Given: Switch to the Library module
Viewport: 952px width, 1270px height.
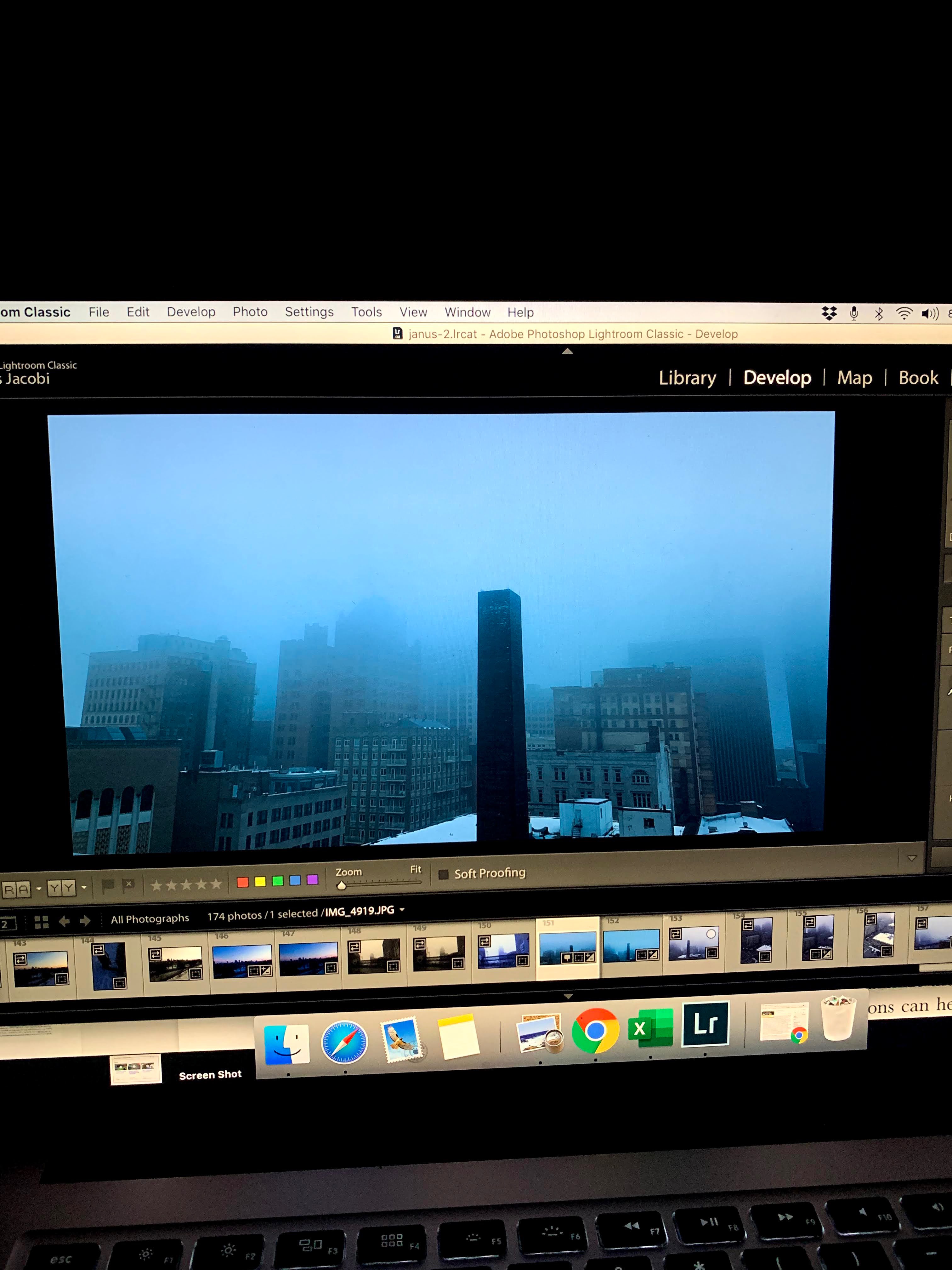Looking at the screenshot, I should click(687, 378).
